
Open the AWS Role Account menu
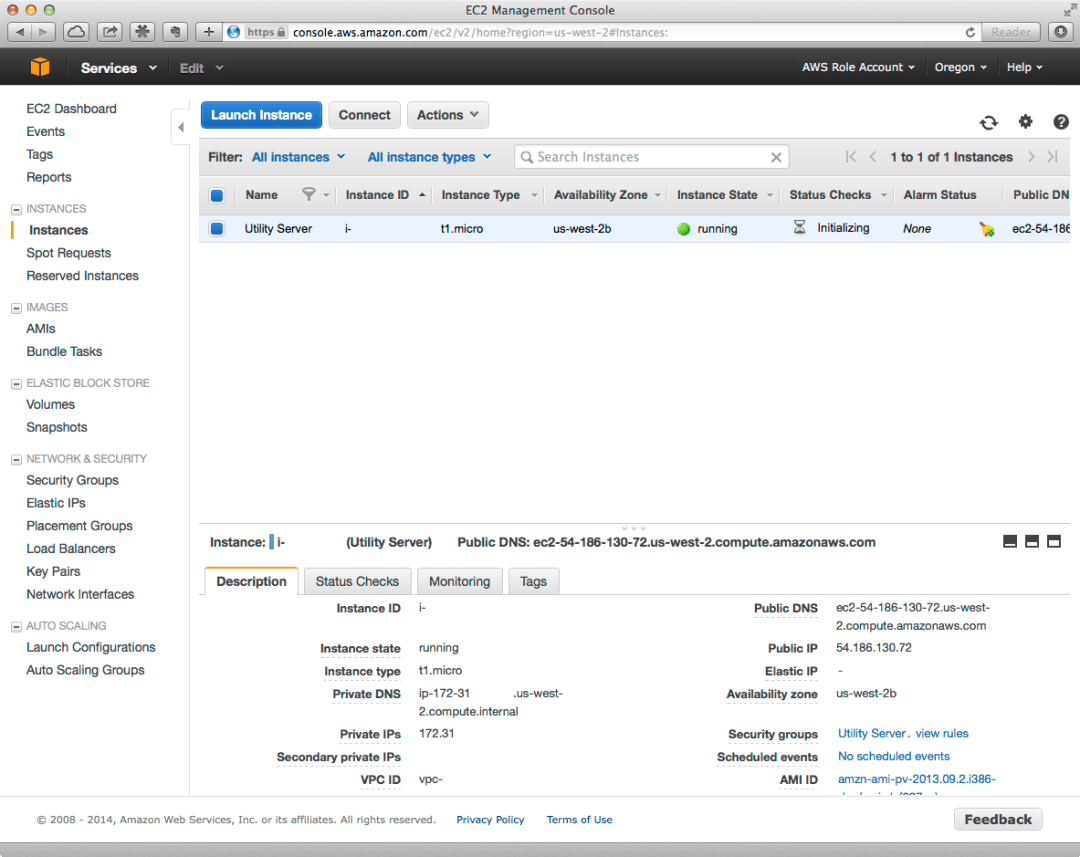[858, 68]
